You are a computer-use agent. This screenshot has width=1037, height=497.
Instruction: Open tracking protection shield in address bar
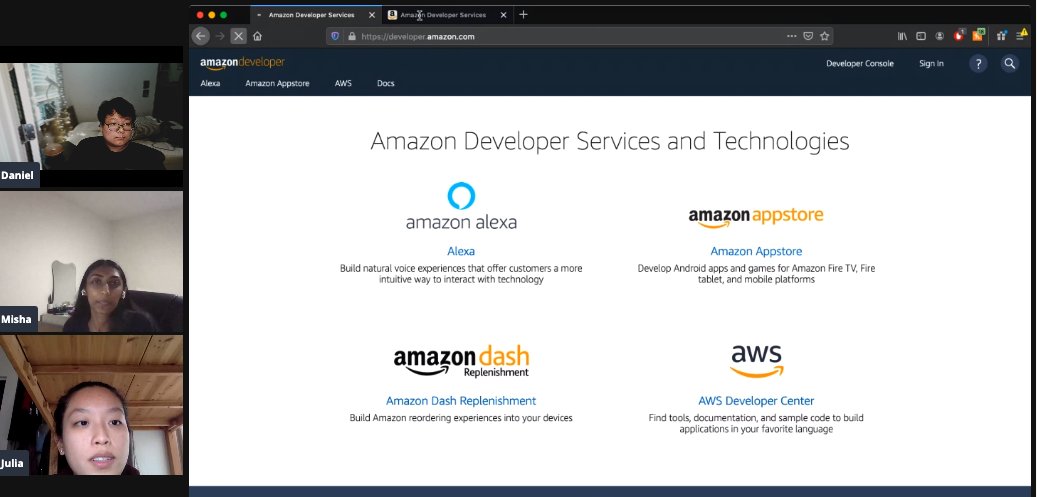click(x=335, y=36)
